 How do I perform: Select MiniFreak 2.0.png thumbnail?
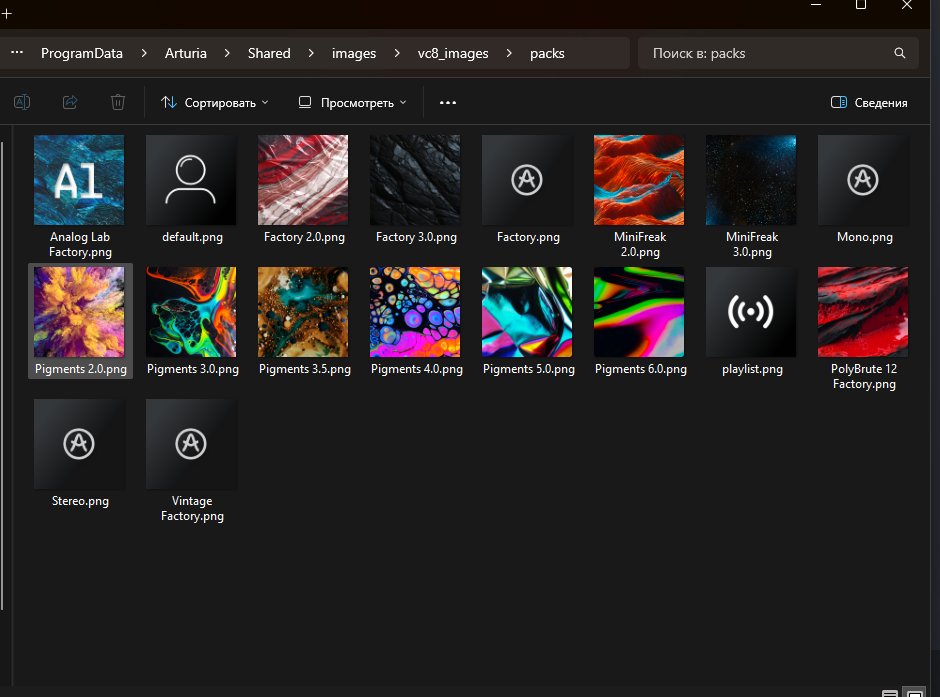[639, 180]
